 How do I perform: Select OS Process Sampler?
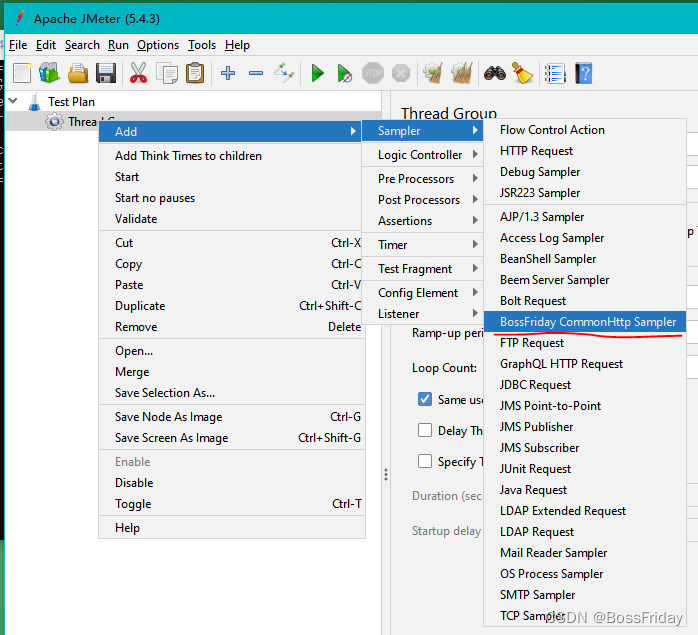pyautogui.click(x=584, y=573)
